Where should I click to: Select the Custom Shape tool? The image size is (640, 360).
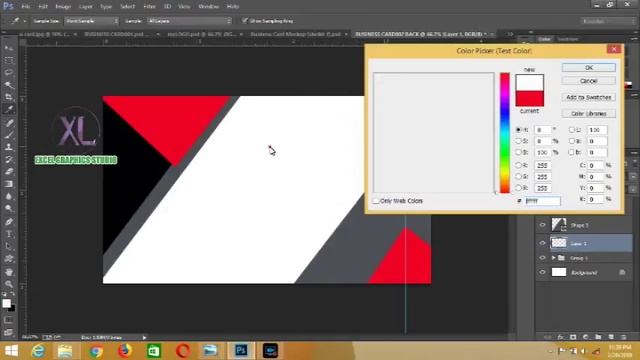point(9,258)
